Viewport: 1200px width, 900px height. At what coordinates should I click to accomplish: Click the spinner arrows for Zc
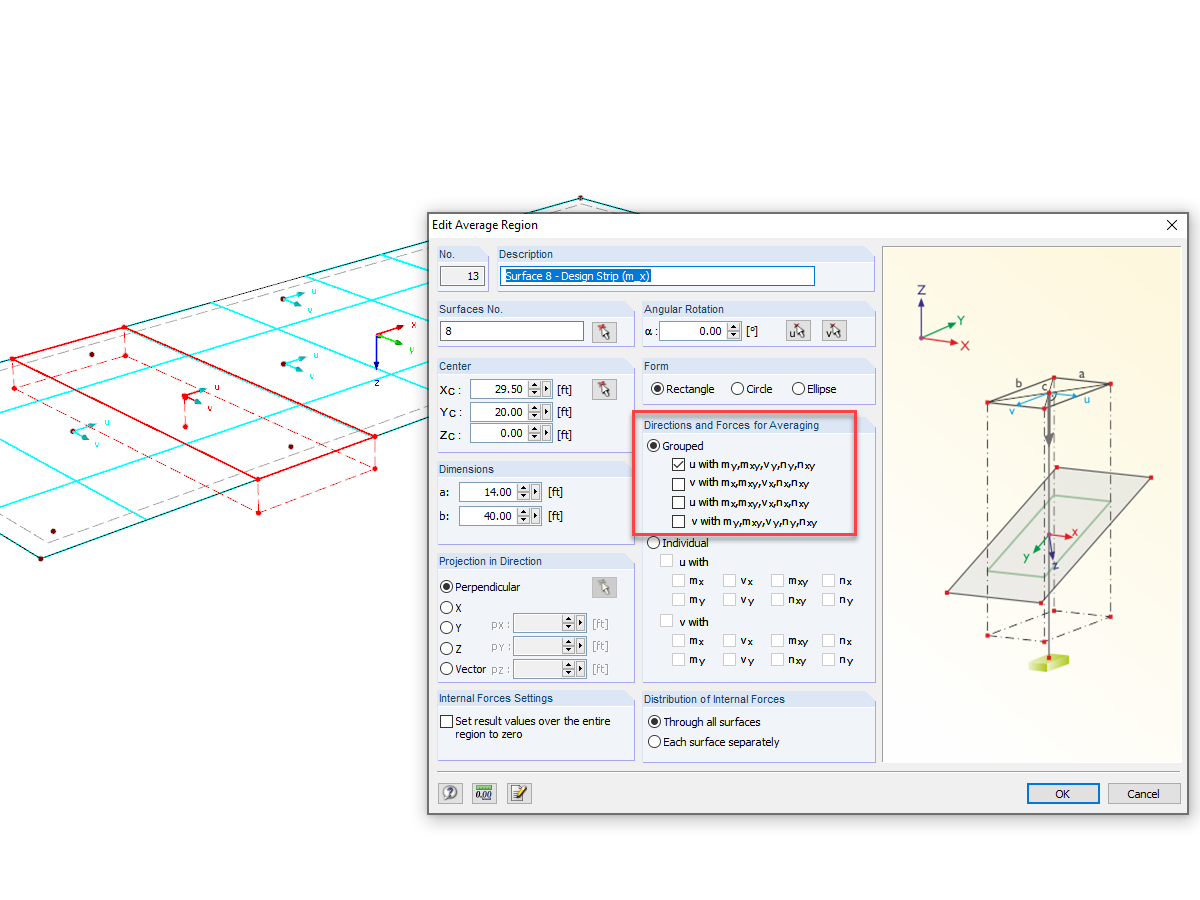(535, 433)
